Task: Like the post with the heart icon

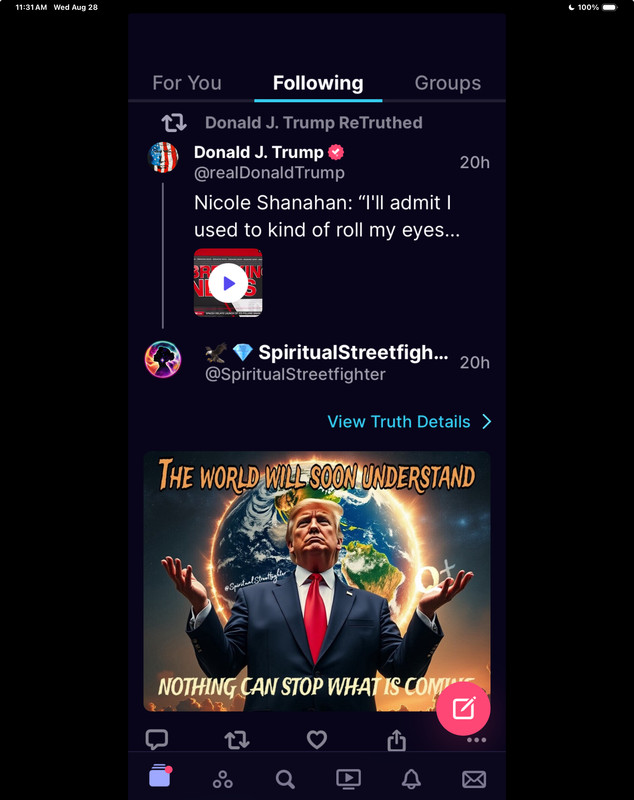Action: [x=317, y=739]
